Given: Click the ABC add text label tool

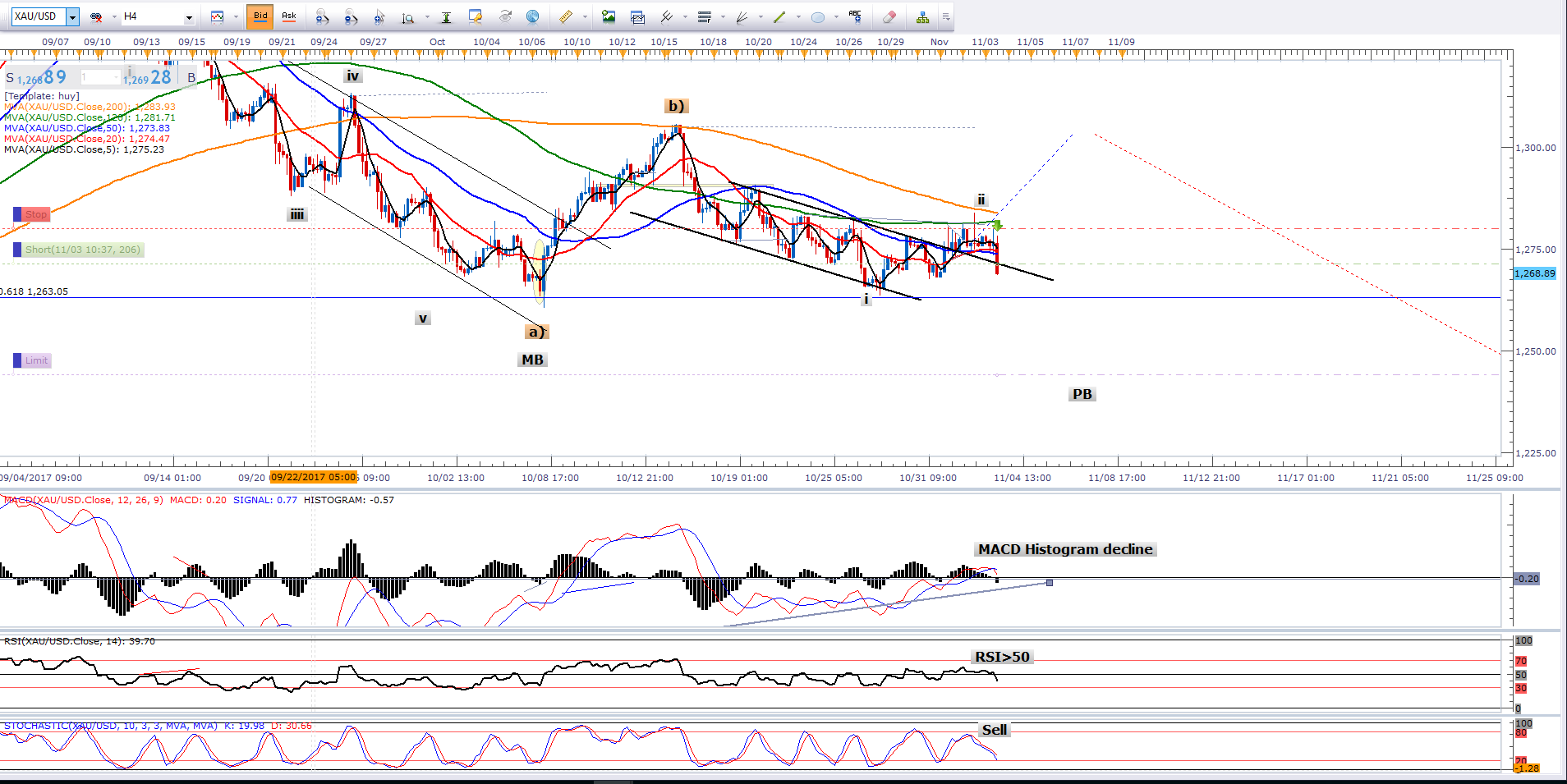Looking at the screenshot, I should tap(855, 16).
